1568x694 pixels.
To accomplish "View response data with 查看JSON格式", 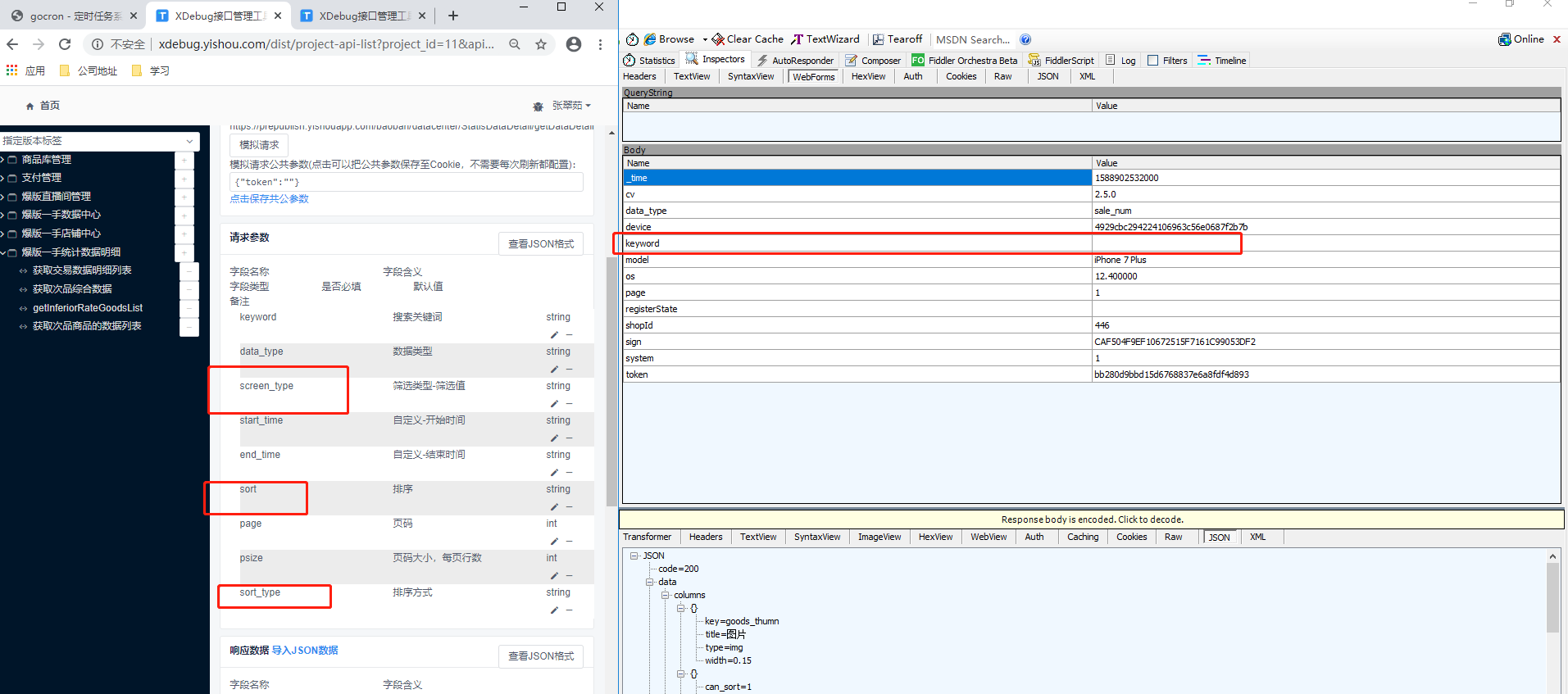I will [x=541, y=656].
